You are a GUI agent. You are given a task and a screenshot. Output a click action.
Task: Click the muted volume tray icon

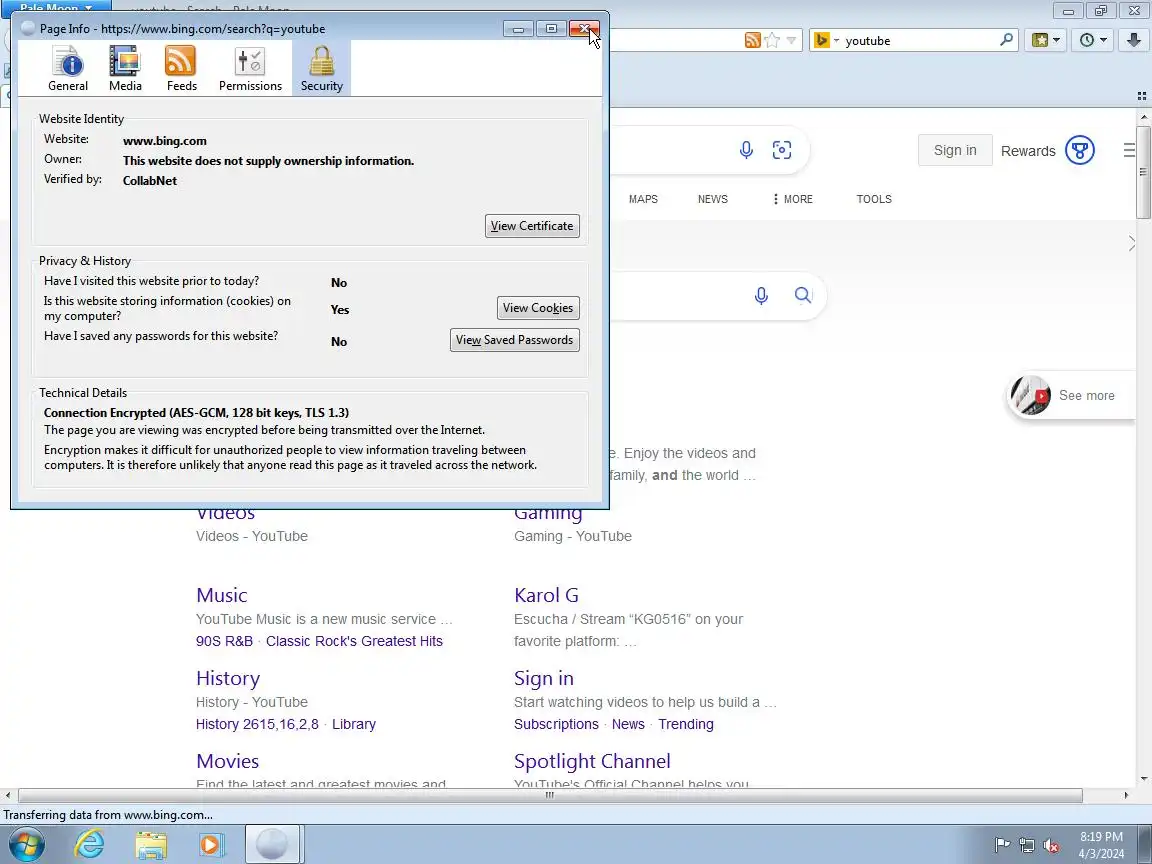point(1051,846)
